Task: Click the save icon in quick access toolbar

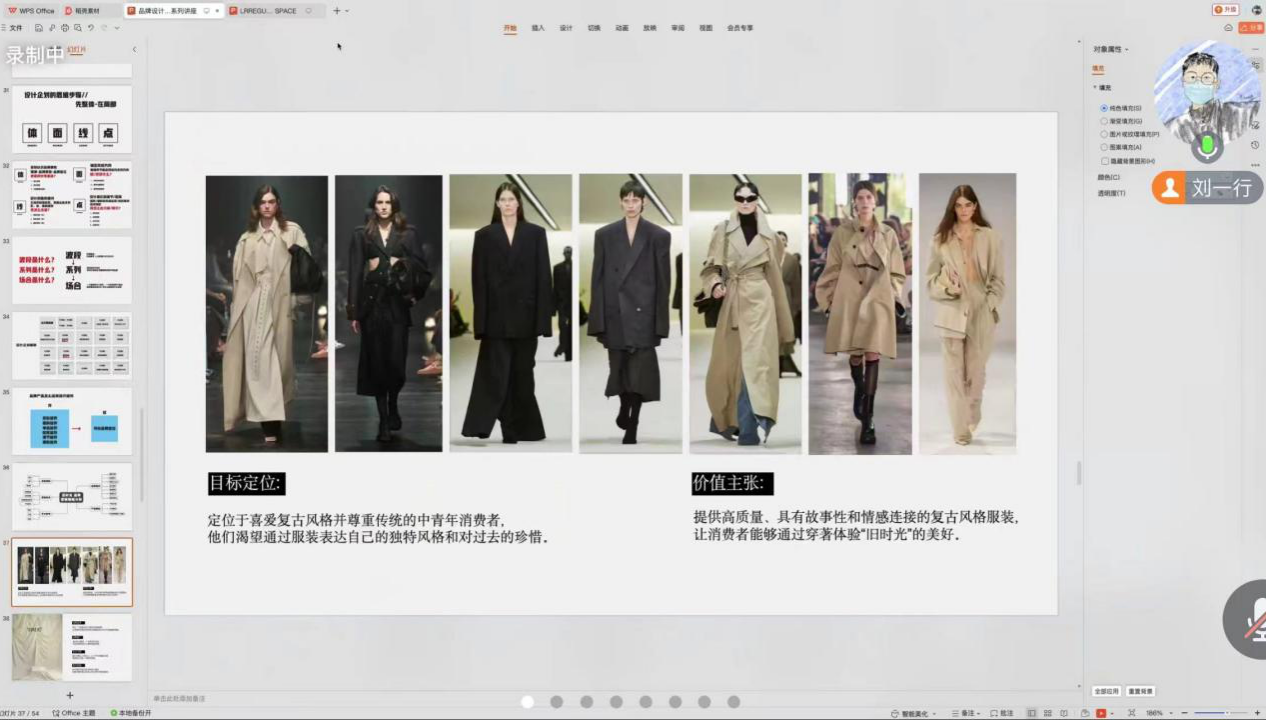Action: (x=38, y=28)
